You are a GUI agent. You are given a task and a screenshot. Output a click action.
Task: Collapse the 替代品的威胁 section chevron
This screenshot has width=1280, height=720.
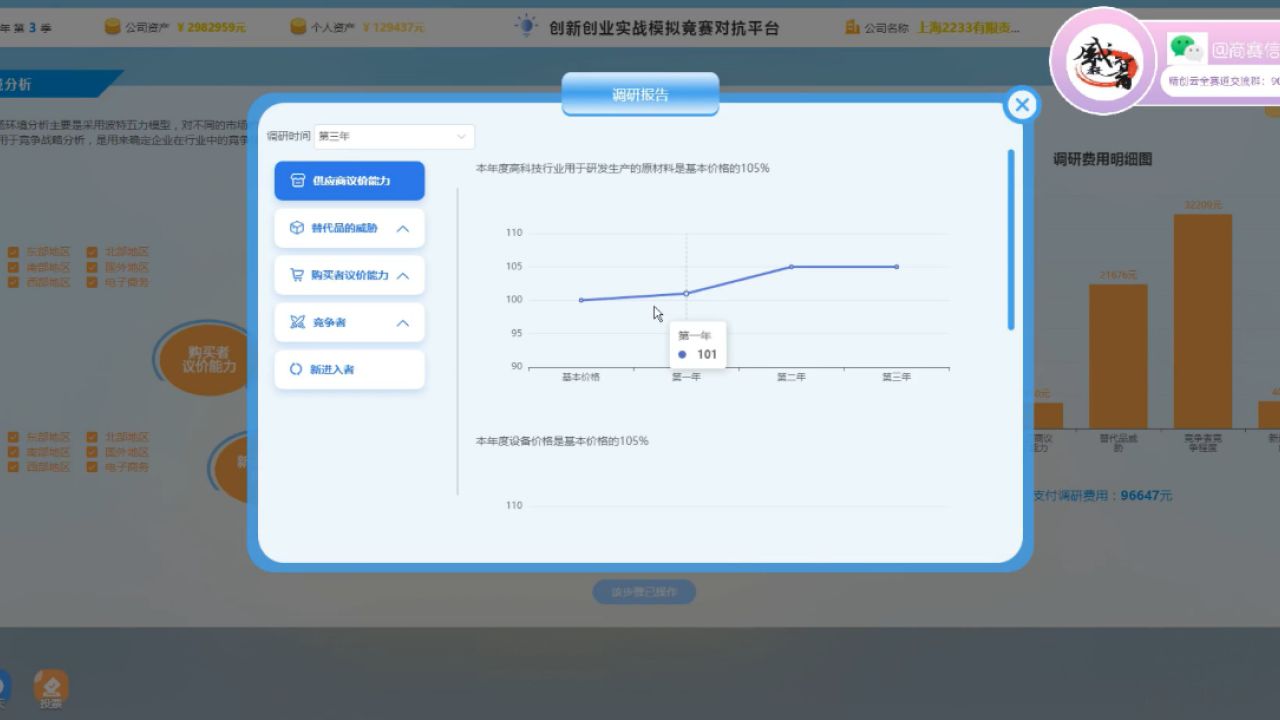[x=405, y=228]
